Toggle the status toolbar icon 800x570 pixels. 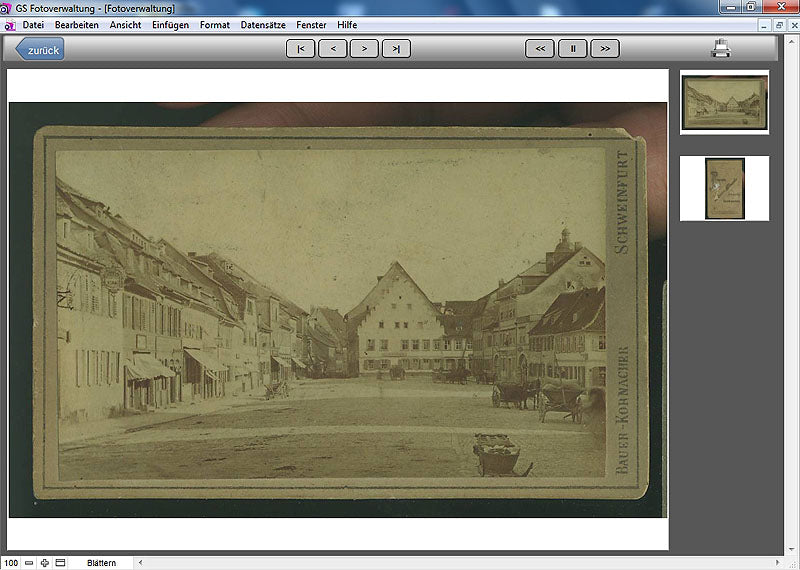pos(60,563)
